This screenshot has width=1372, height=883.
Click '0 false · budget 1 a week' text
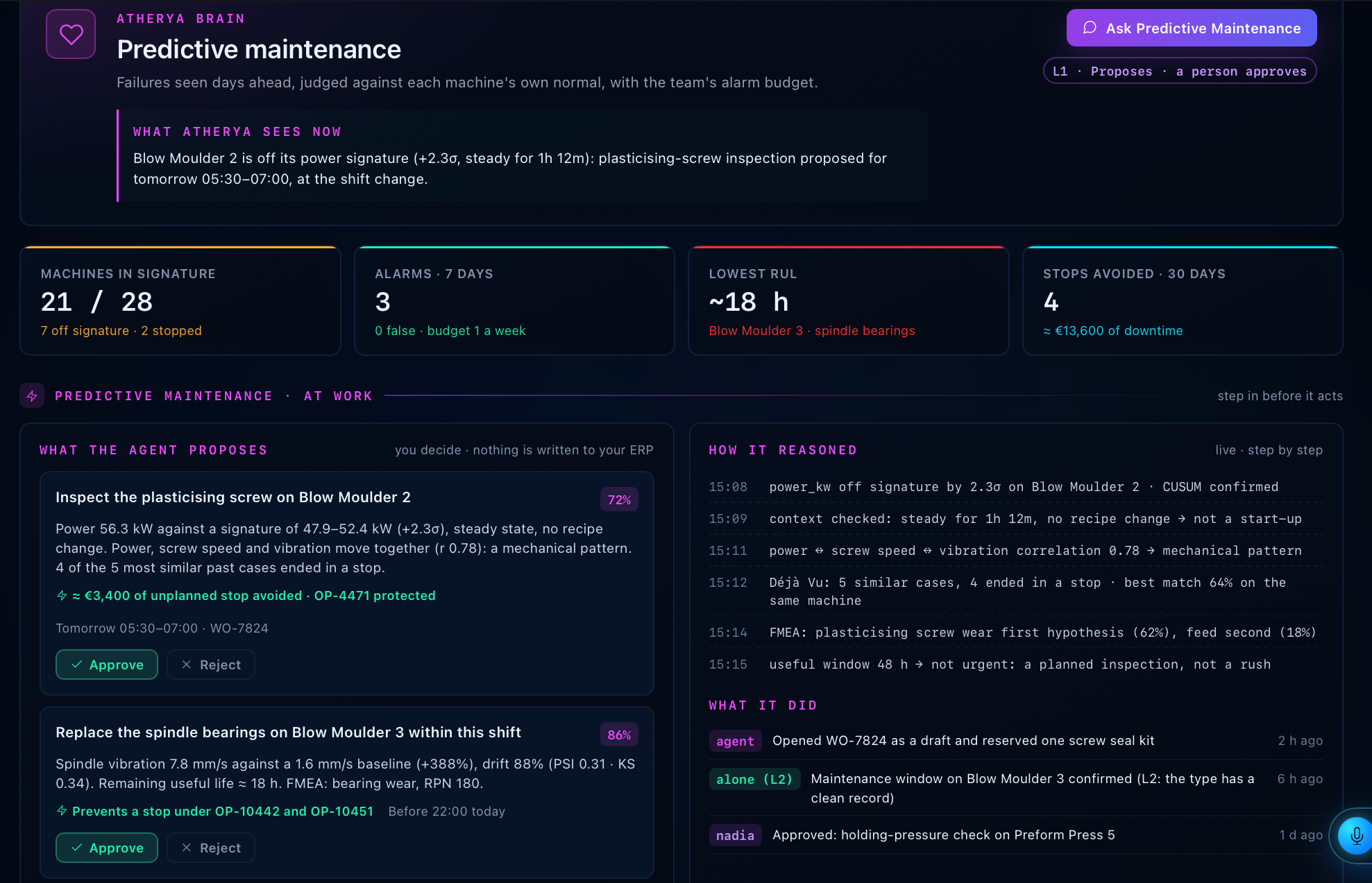pyautogui.click(x=450, y=331)
